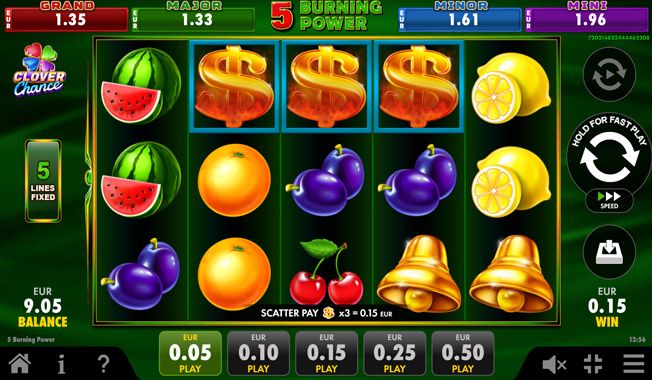Toggle the muted sound speaker icon
Screen dimensions: 652x380
[554, 365]
